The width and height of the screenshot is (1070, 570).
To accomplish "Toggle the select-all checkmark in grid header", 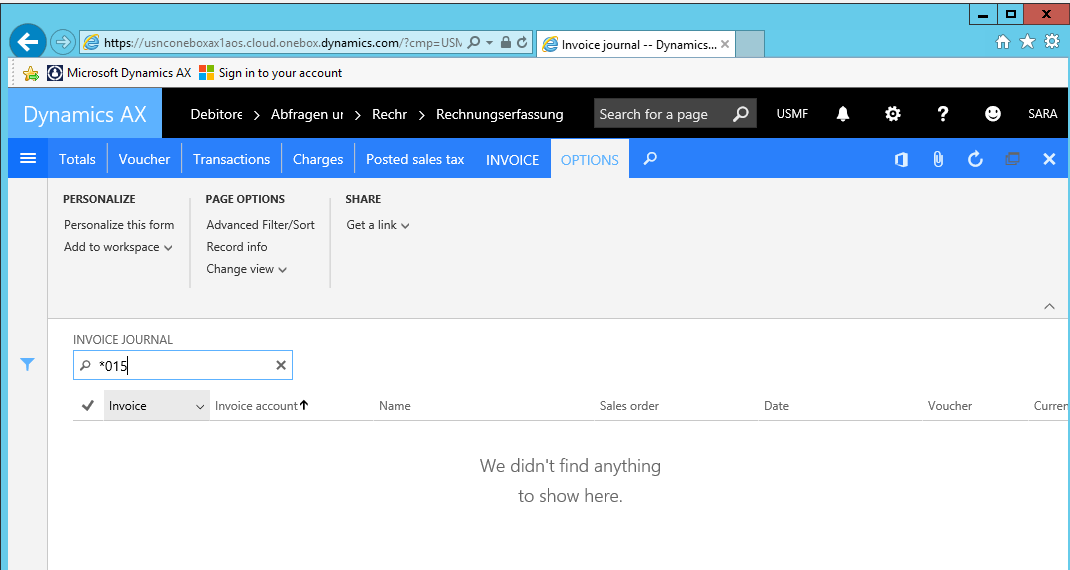I will coord(88,405).
